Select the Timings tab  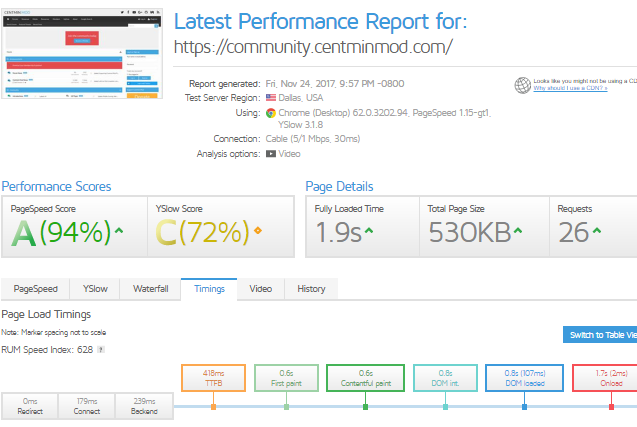(x=209, y=289)
